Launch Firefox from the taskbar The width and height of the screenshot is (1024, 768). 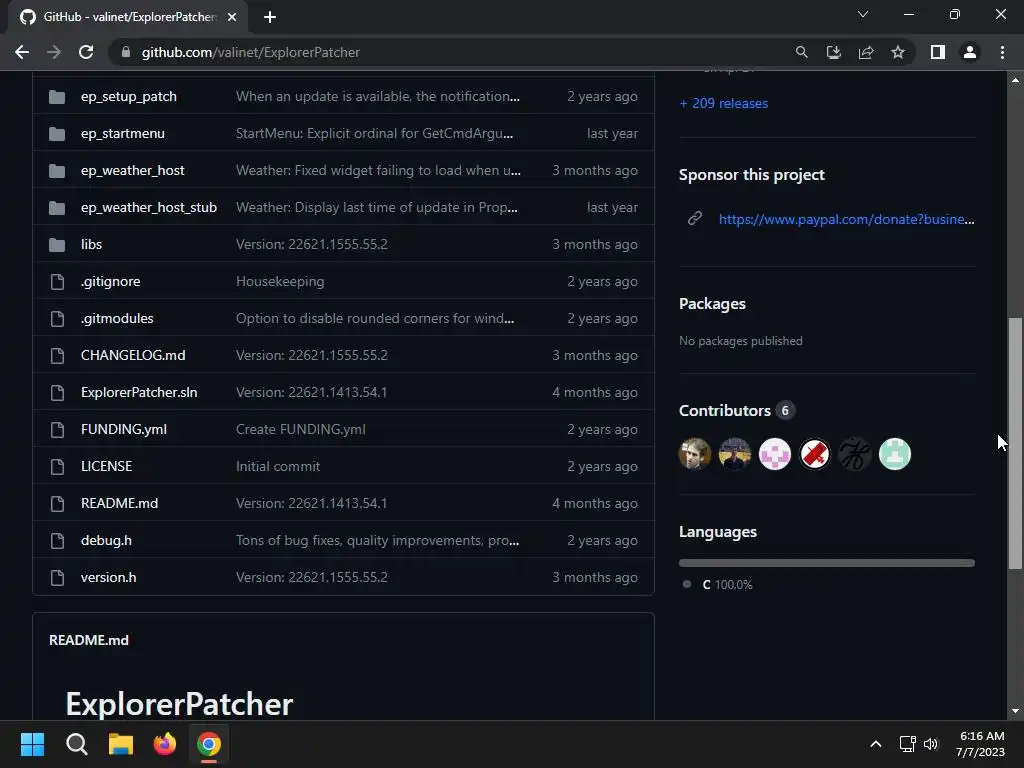[x=165, y=744]
